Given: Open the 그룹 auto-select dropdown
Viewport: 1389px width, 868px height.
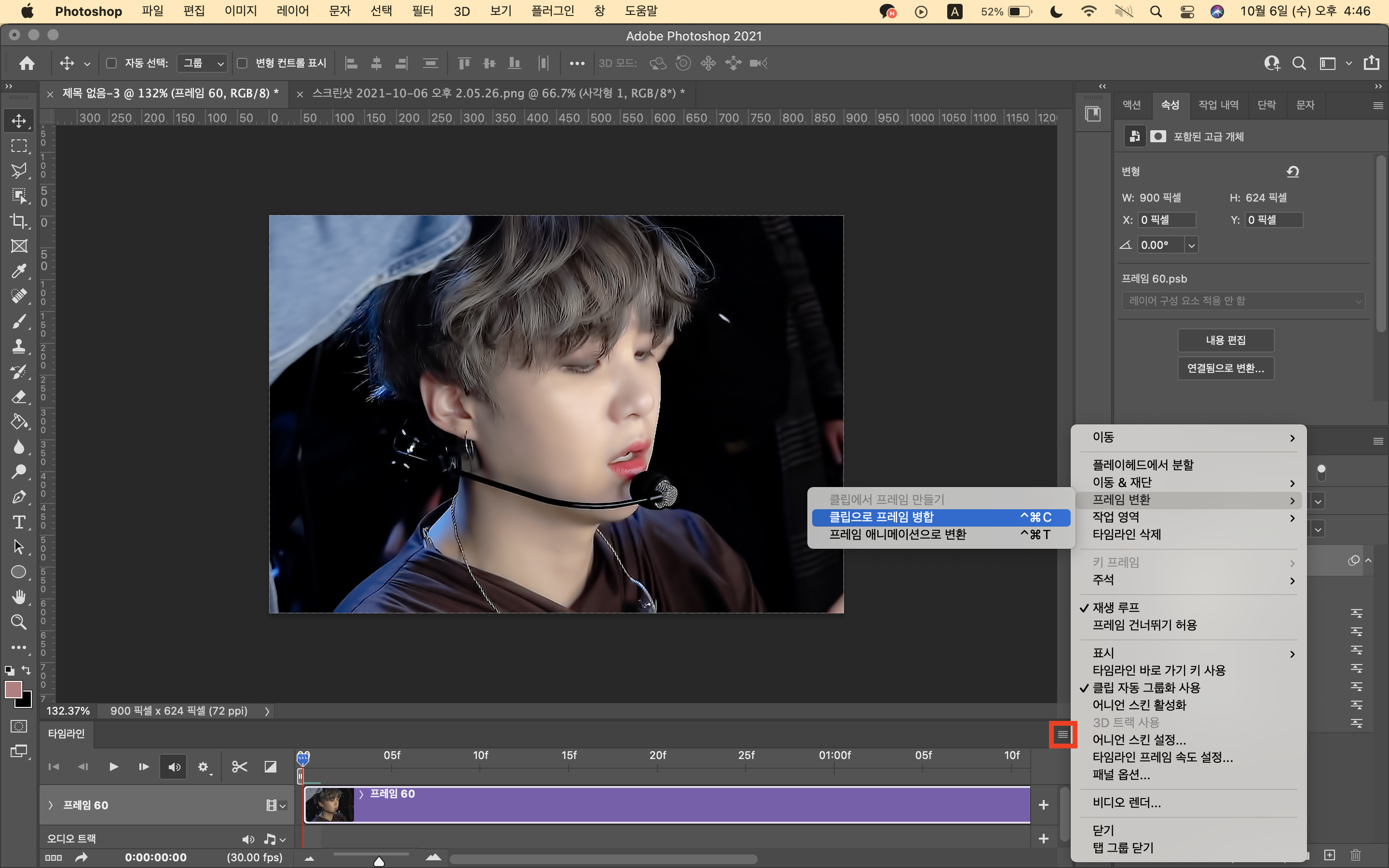Looking at the screenshot, I should pyautogui.click(x=202, y=63).
